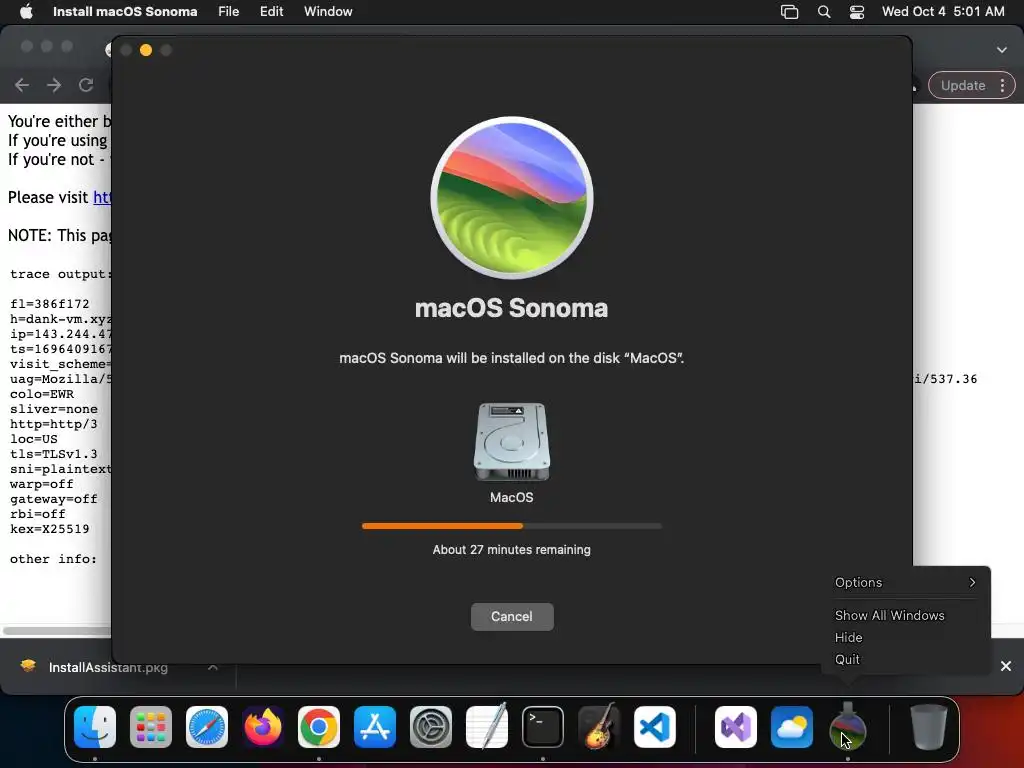Click the screen mirroring menu bar icon
This screenshot has height=768, width=1024.
pos(790,12)
